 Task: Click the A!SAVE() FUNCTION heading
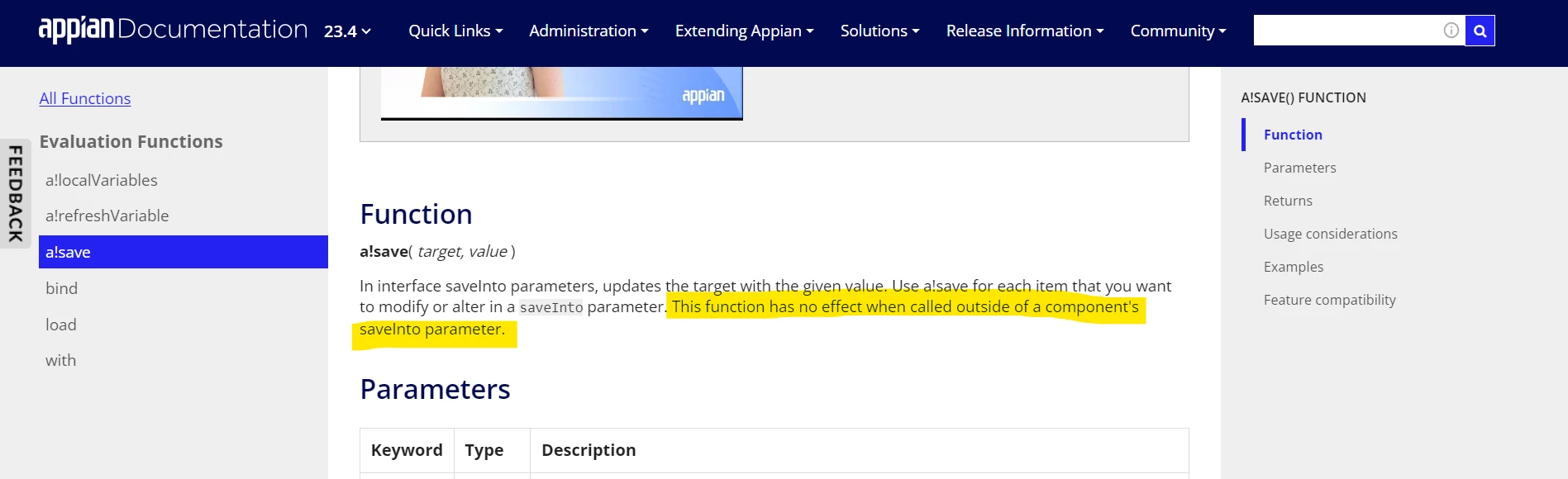[1303, 97]
